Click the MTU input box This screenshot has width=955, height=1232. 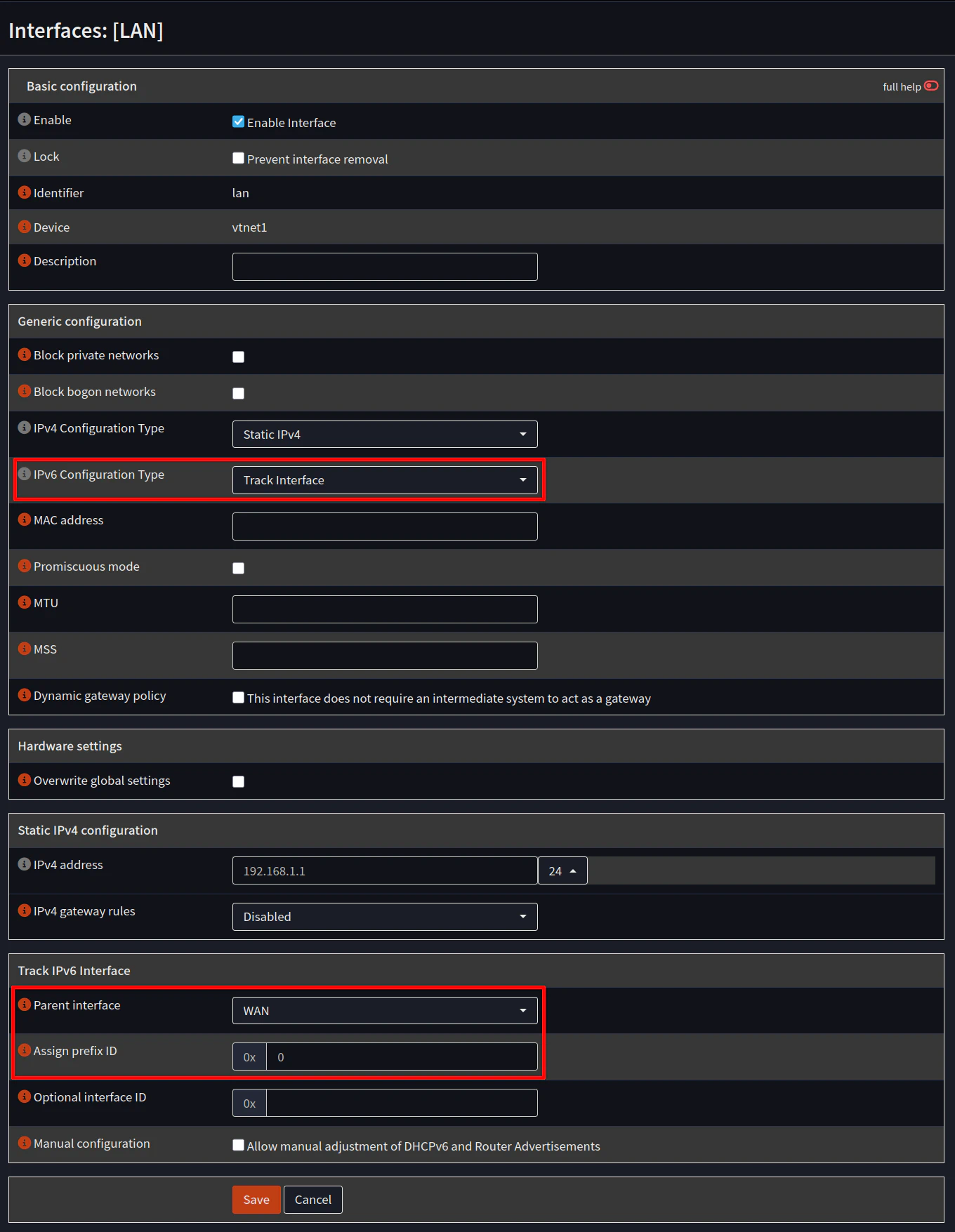[x=385, y=609]
